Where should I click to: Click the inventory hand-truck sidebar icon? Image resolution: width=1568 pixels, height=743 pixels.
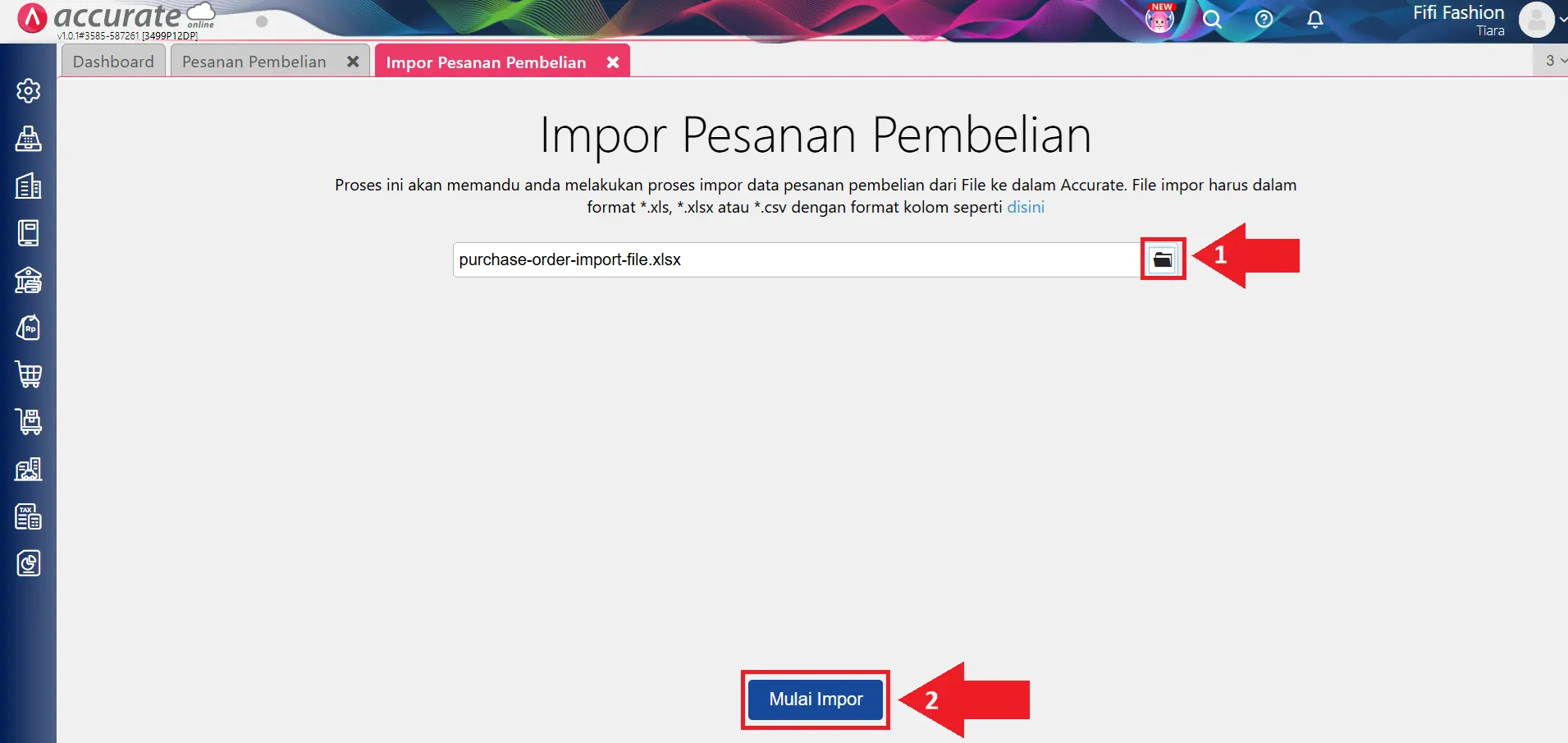click(28, 422)
